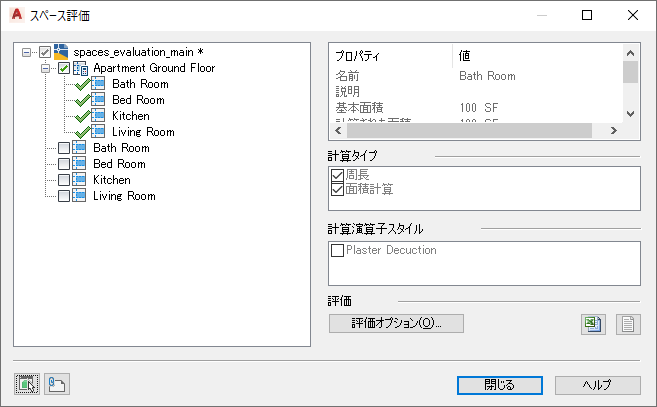Collapse the Apartment Ground Floor node
657x407 pixels.
coord(46,68)
